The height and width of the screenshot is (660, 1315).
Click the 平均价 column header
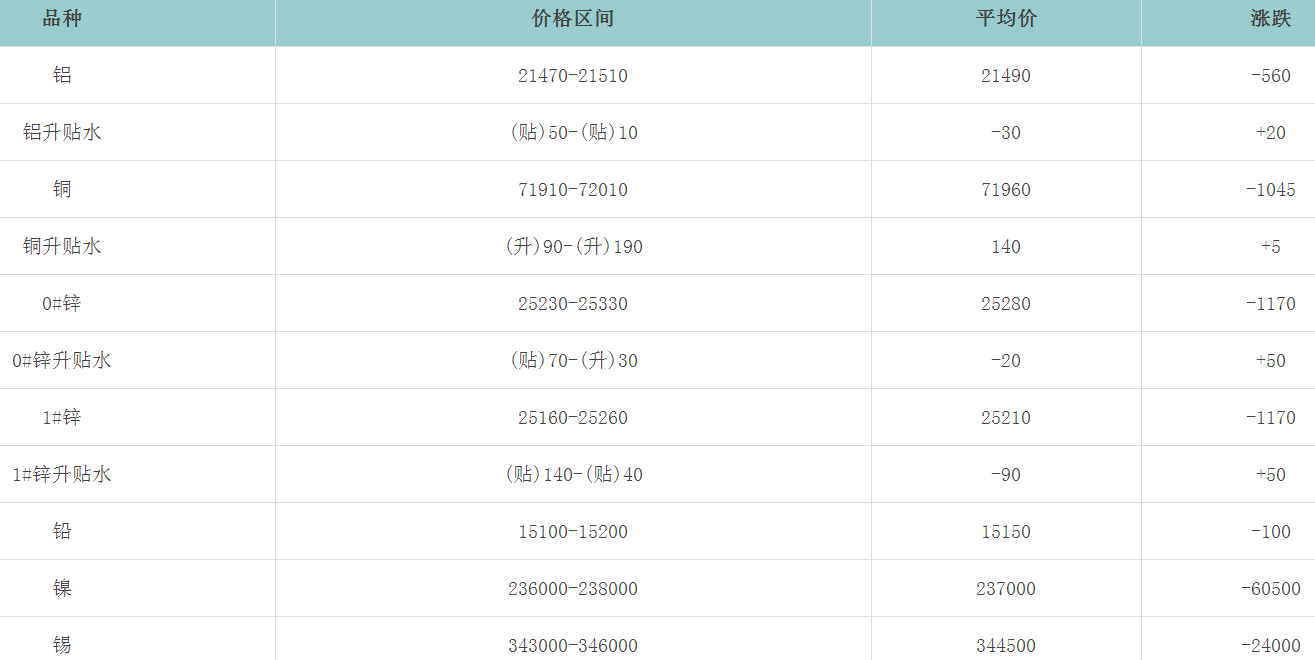pos(1006,19)
